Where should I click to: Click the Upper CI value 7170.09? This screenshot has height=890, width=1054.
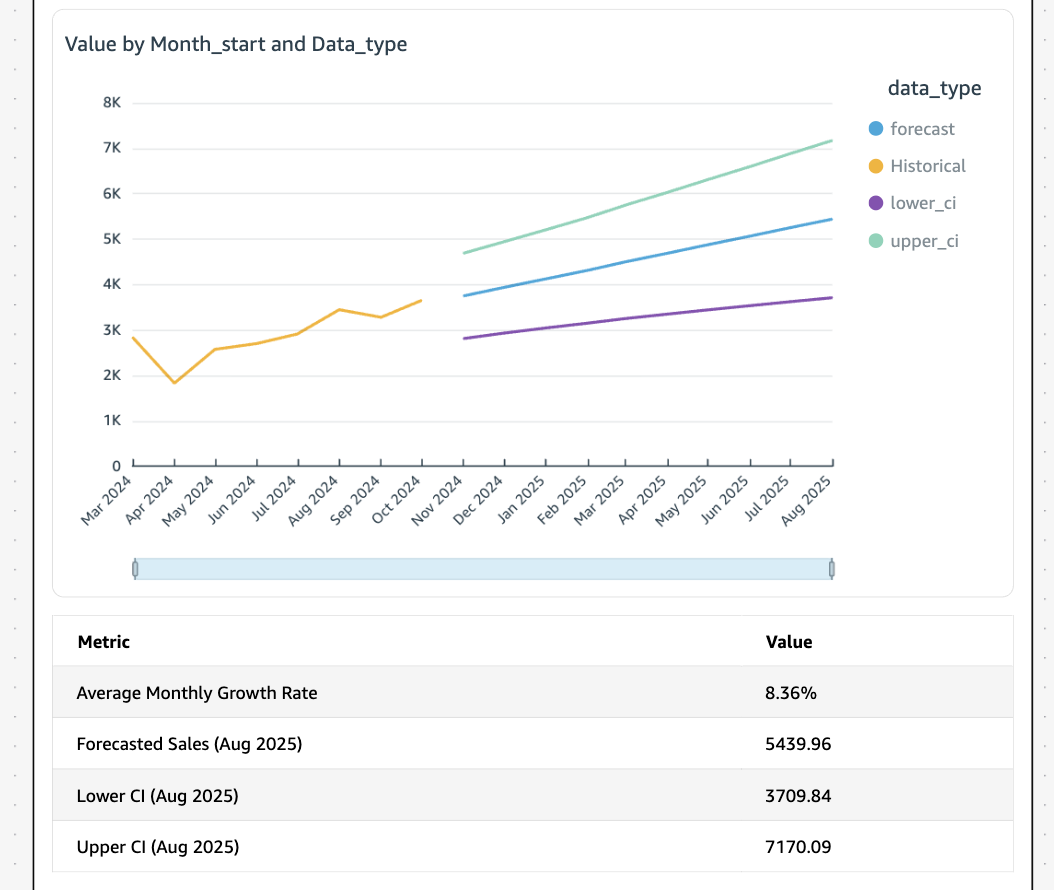pos(798,847)
